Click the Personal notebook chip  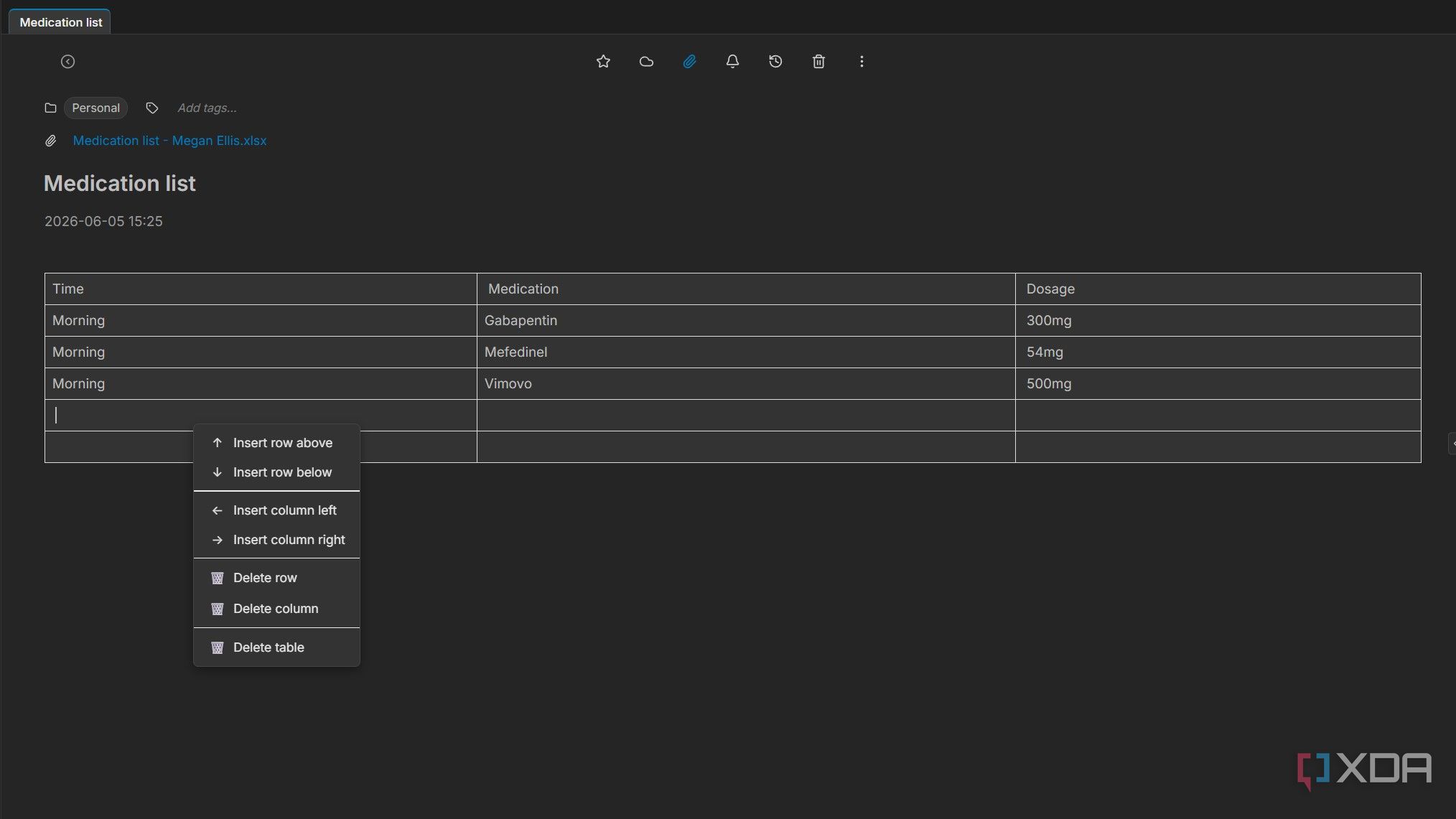(x=95, y=108)
